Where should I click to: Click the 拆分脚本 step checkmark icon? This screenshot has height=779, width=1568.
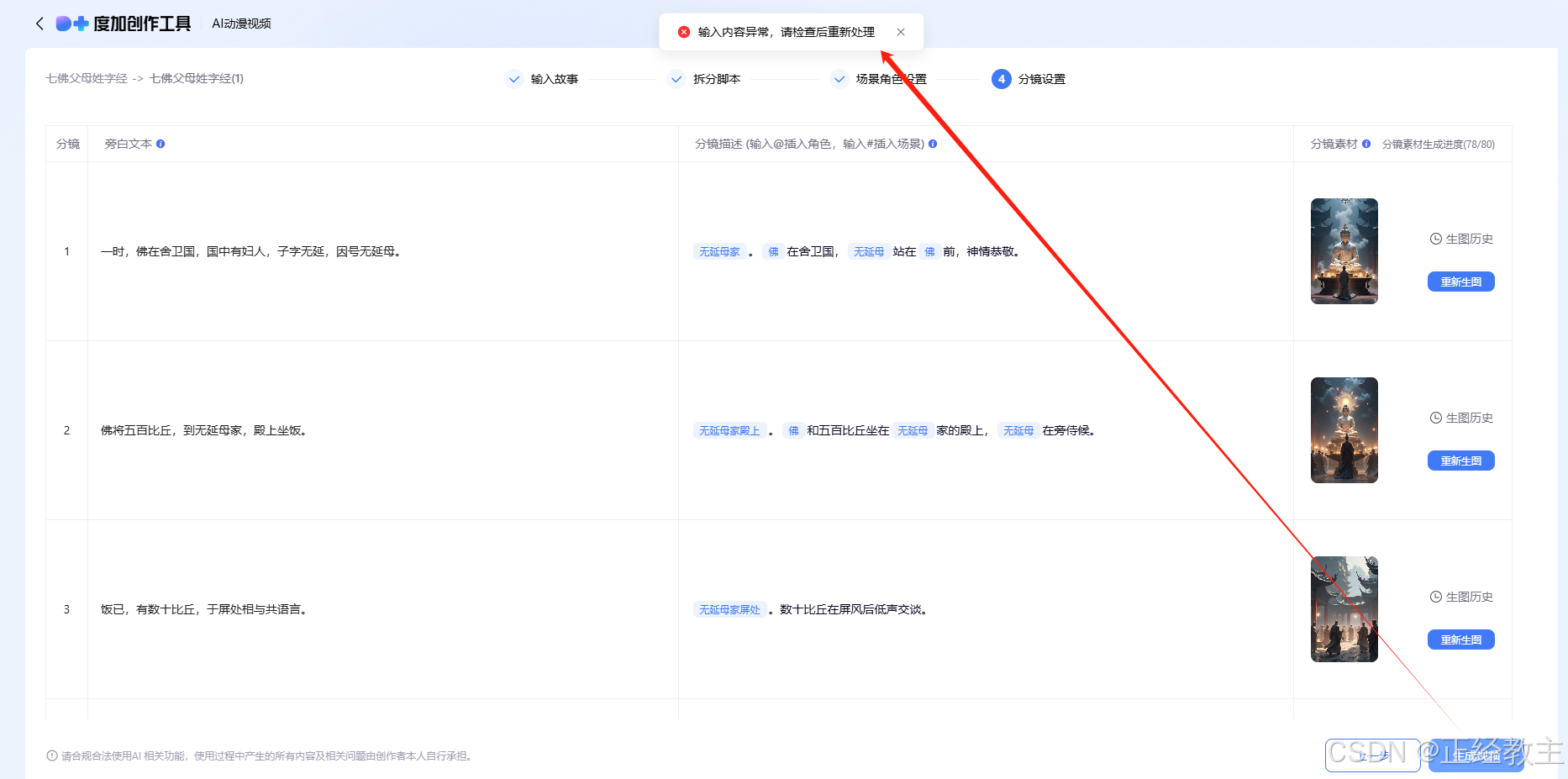click(x=676, y=79)
